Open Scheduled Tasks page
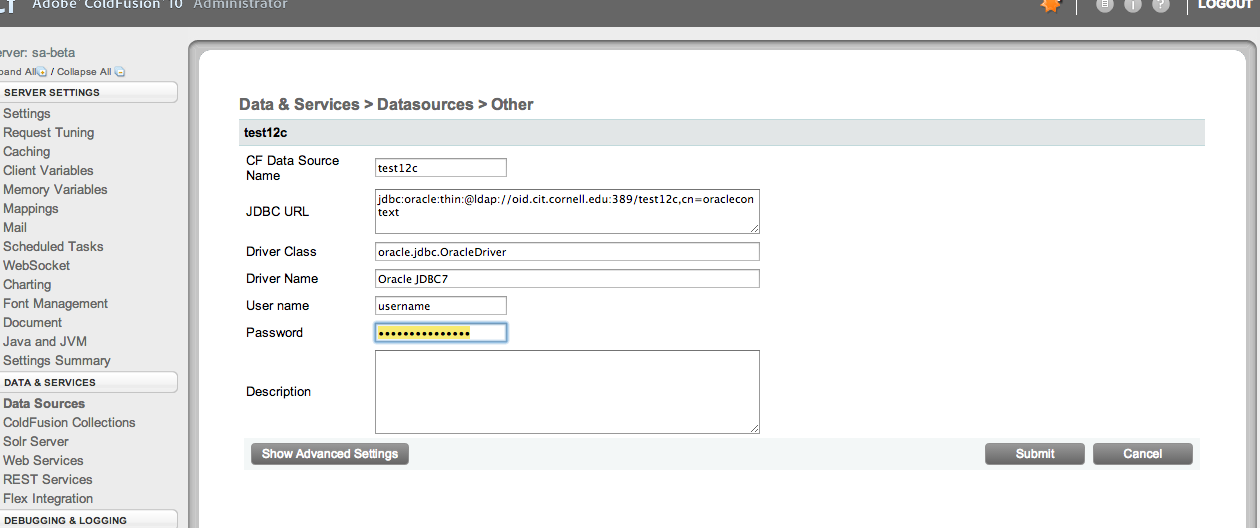The image size is (1260, 528). pyautogui.click(x=53, y=246)
